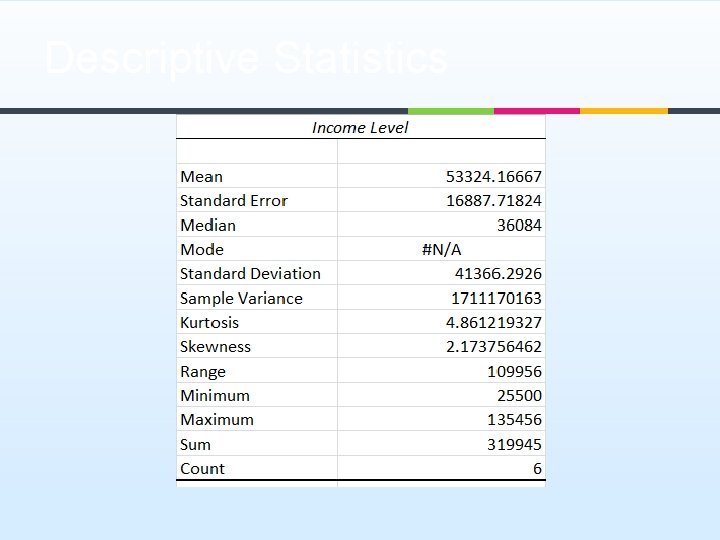720x540 pixels.
Task: Click the Standard Error label cell
Action: tap(234, 201)
